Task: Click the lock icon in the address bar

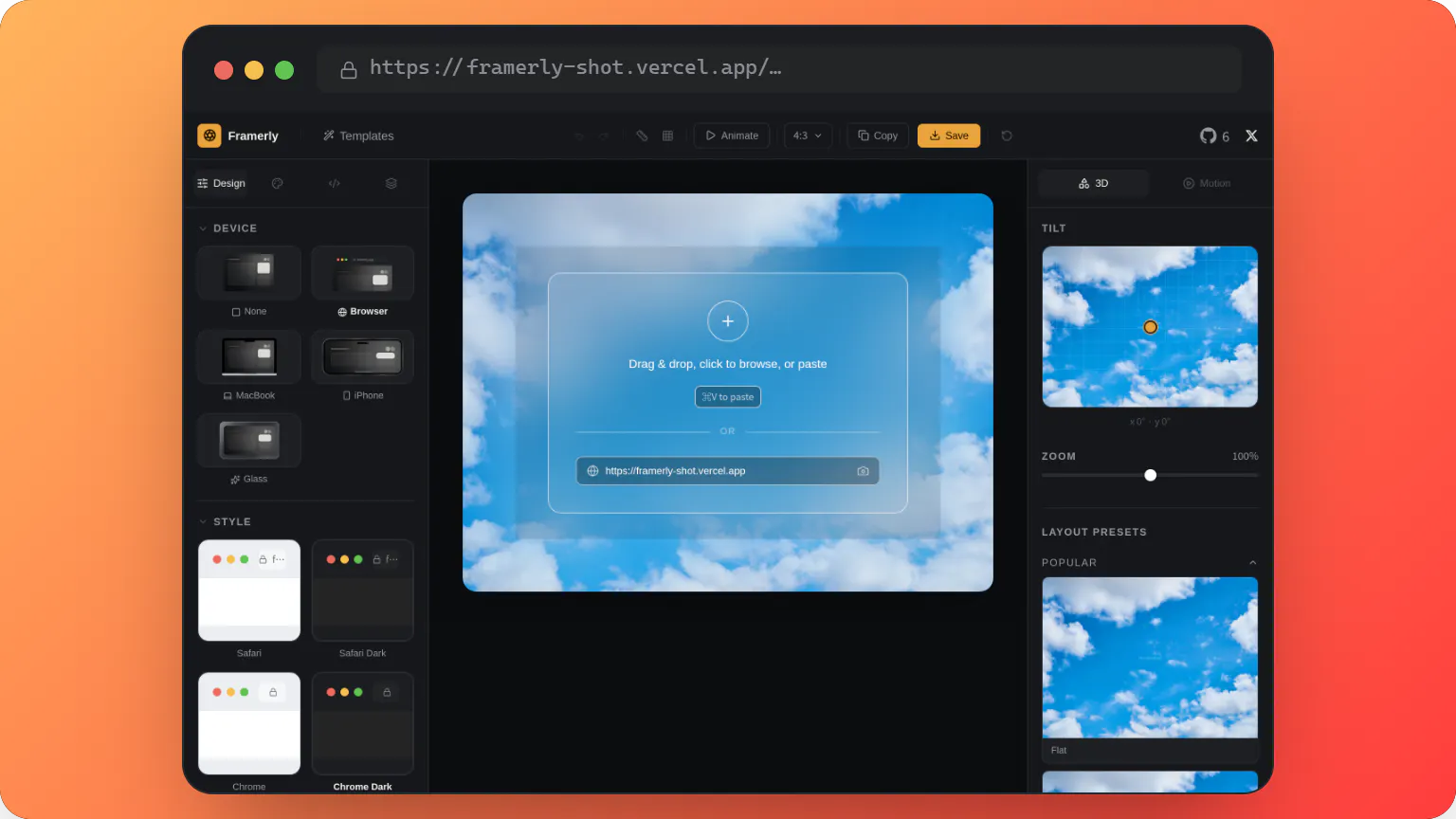Action: point(349,69)
